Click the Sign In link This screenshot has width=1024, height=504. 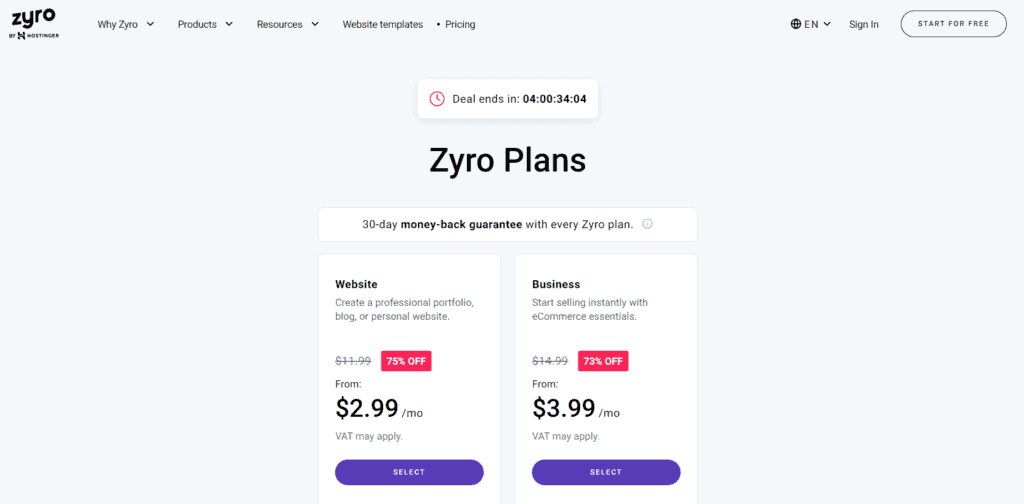click(864, 24)
